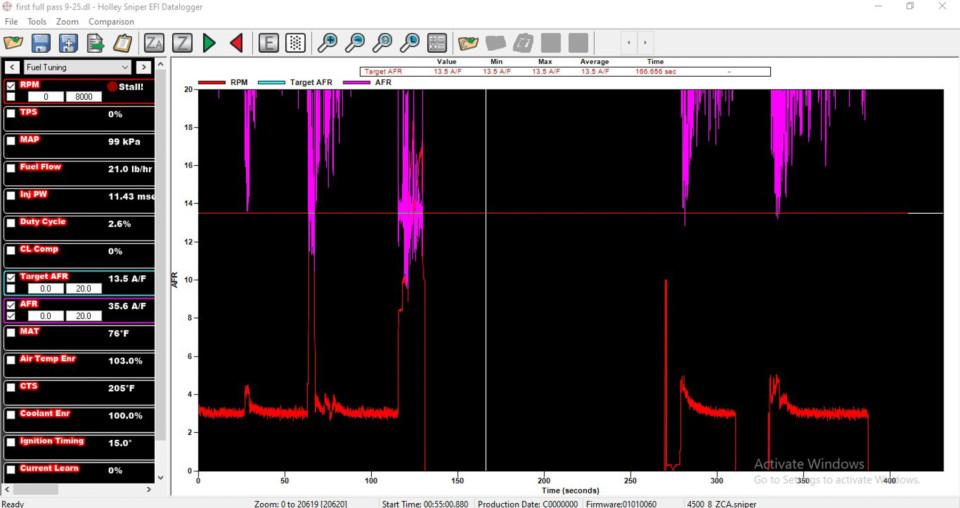Screen dimensions: 960x508
Task: Click the horizontal scrollbar left arrow under channel list
Action: click(x=7, y=490)
